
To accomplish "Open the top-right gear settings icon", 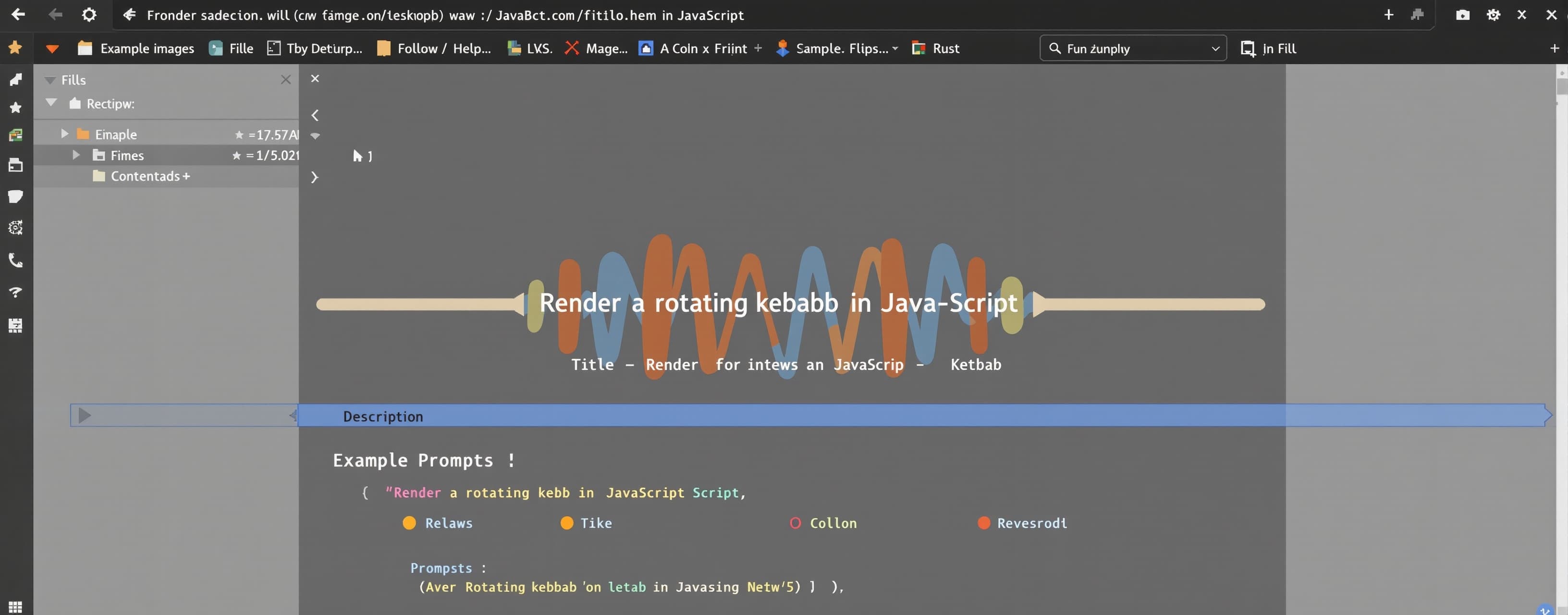I will coord(1493,15).
